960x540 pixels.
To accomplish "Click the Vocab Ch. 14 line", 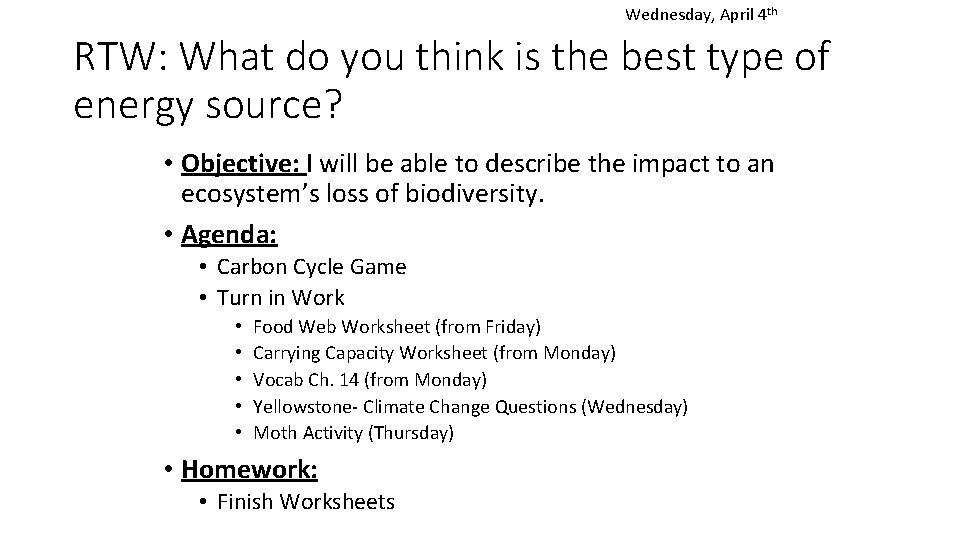I will click(x=370, y=380).
